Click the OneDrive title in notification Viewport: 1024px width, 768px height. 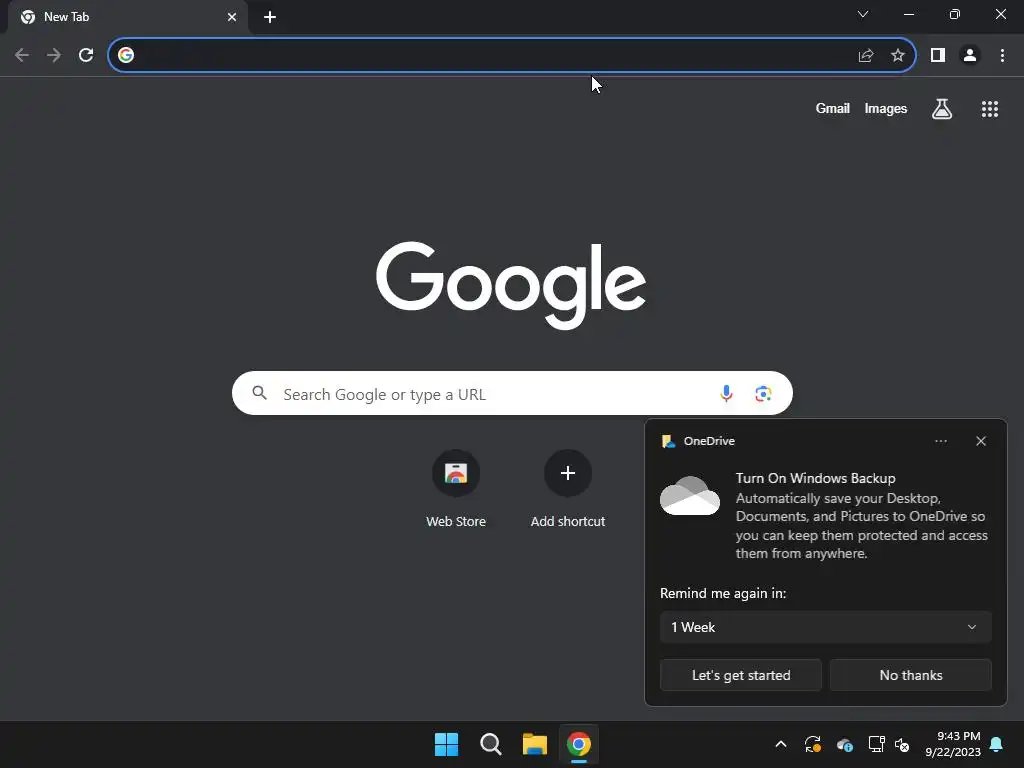tap(709, 441)
